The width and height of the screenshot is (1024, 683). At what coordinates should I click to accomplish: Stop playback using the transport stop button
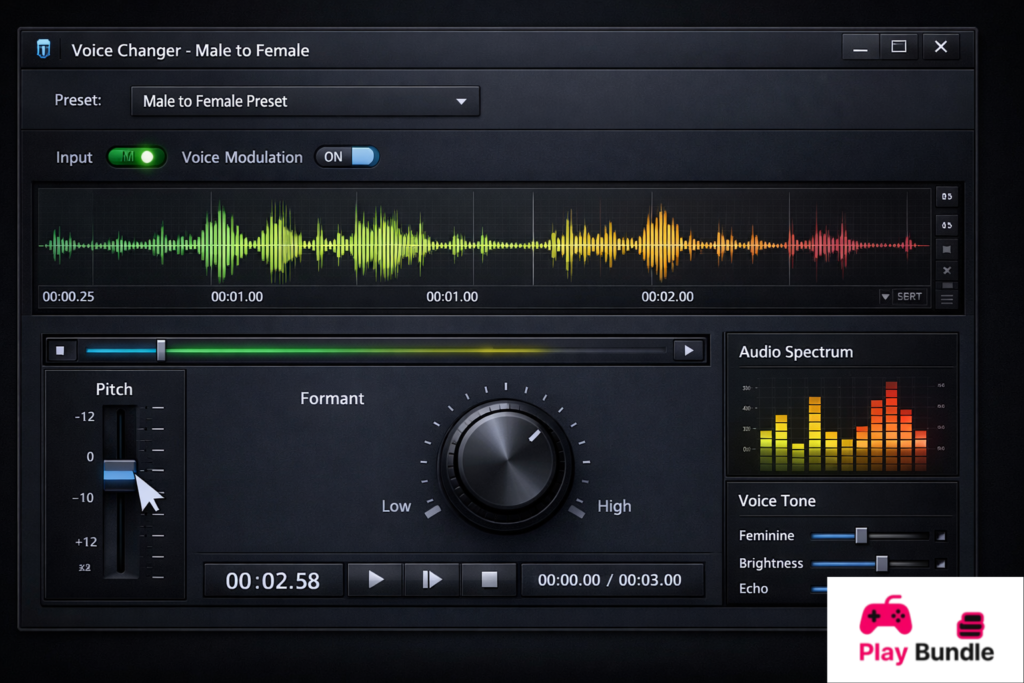[489, 579]
